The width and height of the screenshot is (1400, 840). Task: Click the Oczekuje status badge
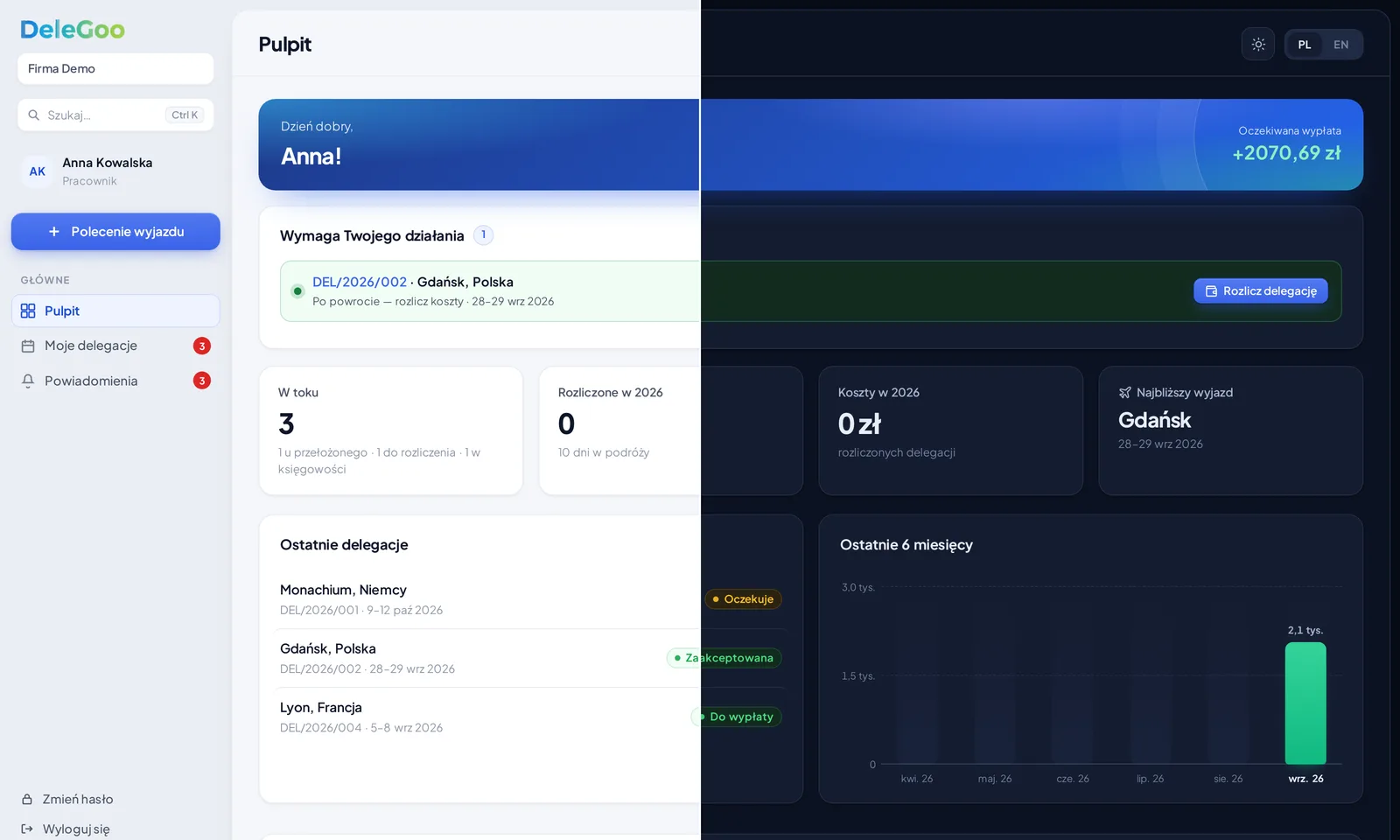(x=743, y=599)
